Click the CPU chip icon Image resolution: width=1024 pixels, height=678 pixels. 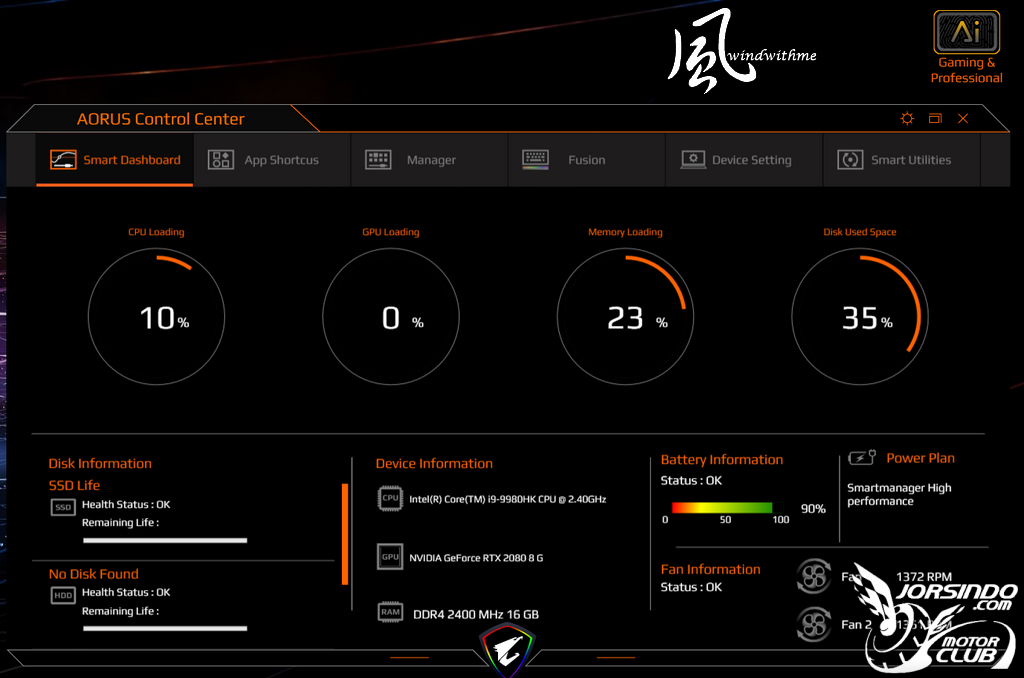390,498
